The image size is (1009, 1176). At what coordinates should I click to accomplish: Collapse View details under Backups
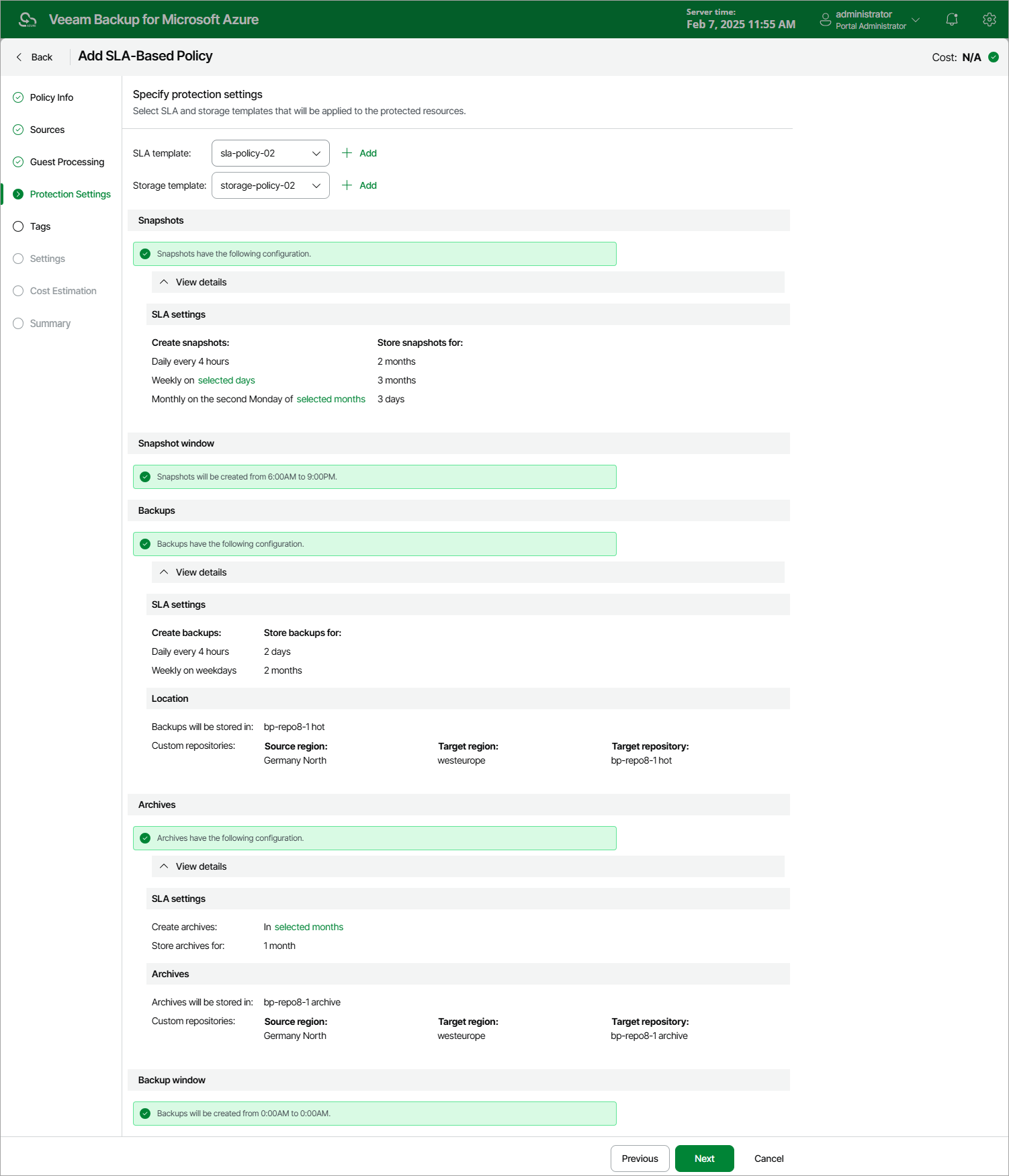coord(468,572)
